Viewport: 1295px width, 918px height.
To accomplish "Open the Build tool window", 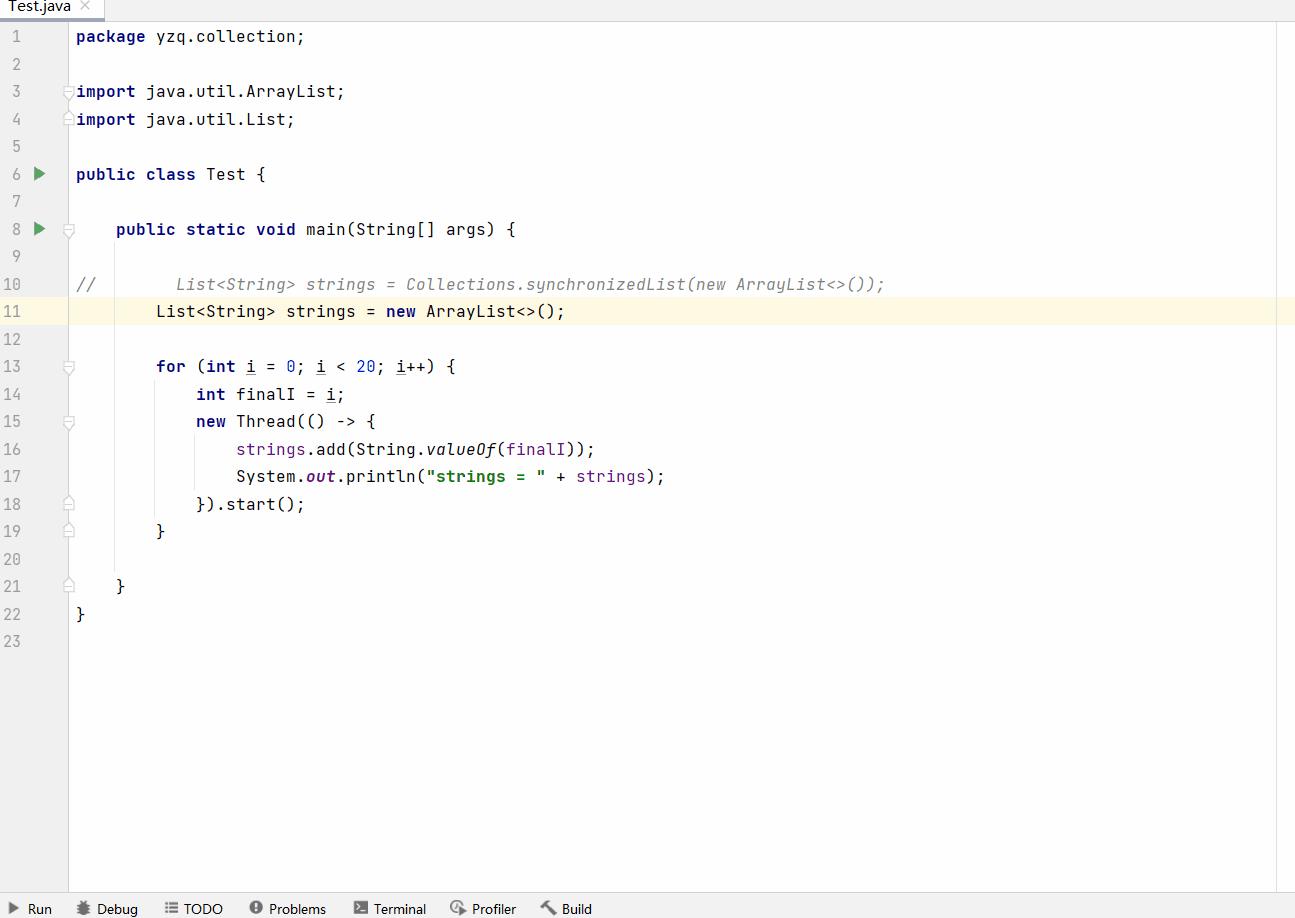I will (567, 908).
